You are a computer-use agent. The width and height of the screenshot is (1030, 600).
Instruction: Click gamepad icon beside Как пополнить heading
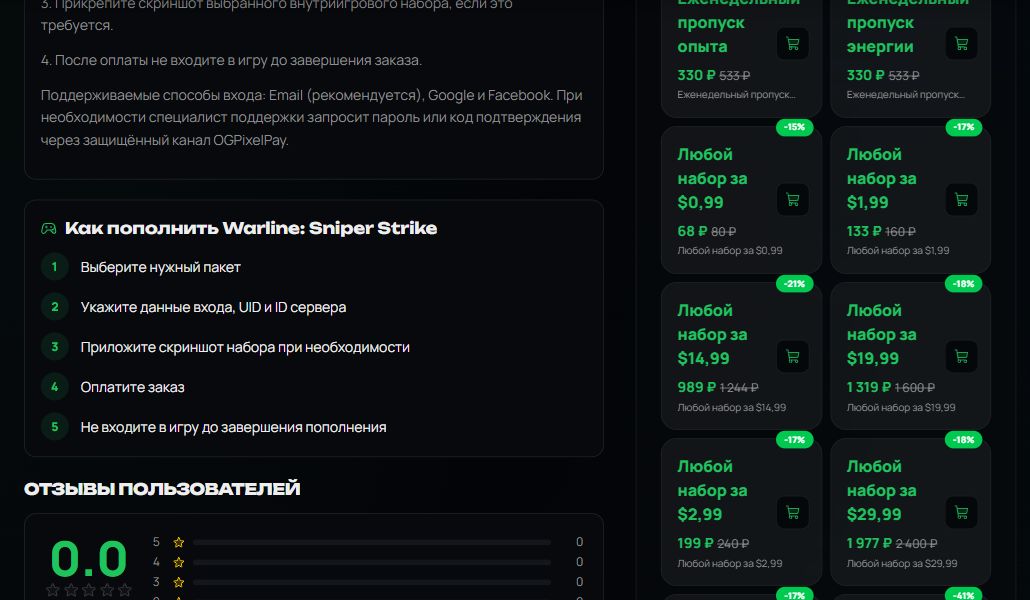tap(49, 229)
